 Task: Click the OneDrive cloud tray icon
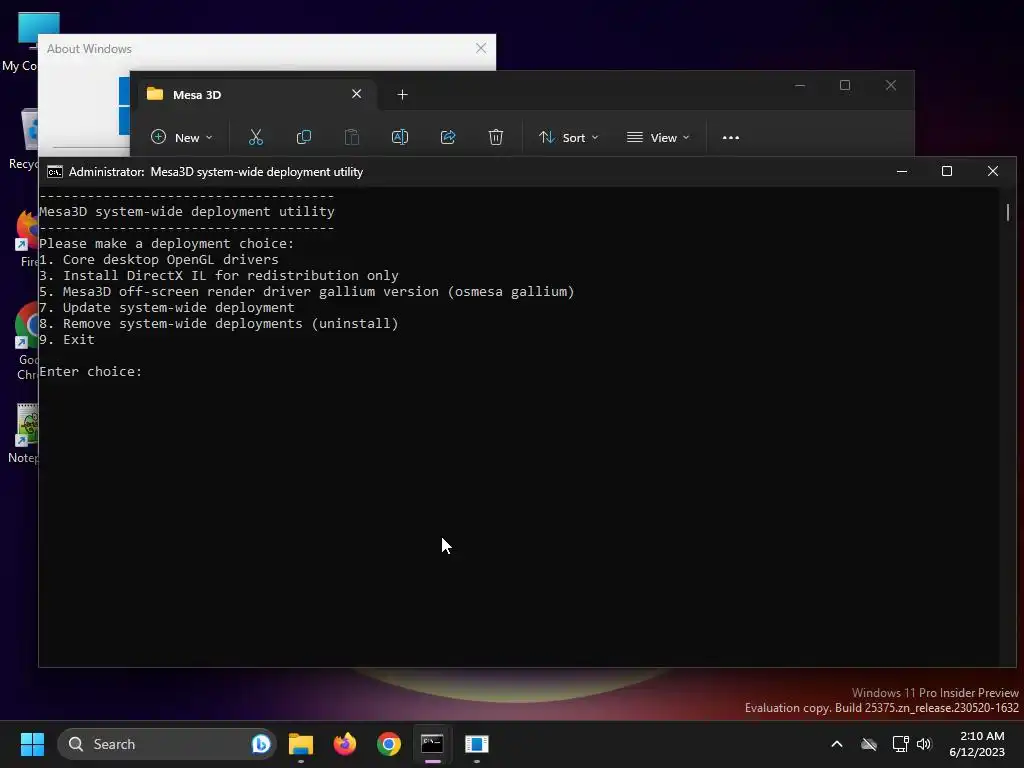(869, 744)
